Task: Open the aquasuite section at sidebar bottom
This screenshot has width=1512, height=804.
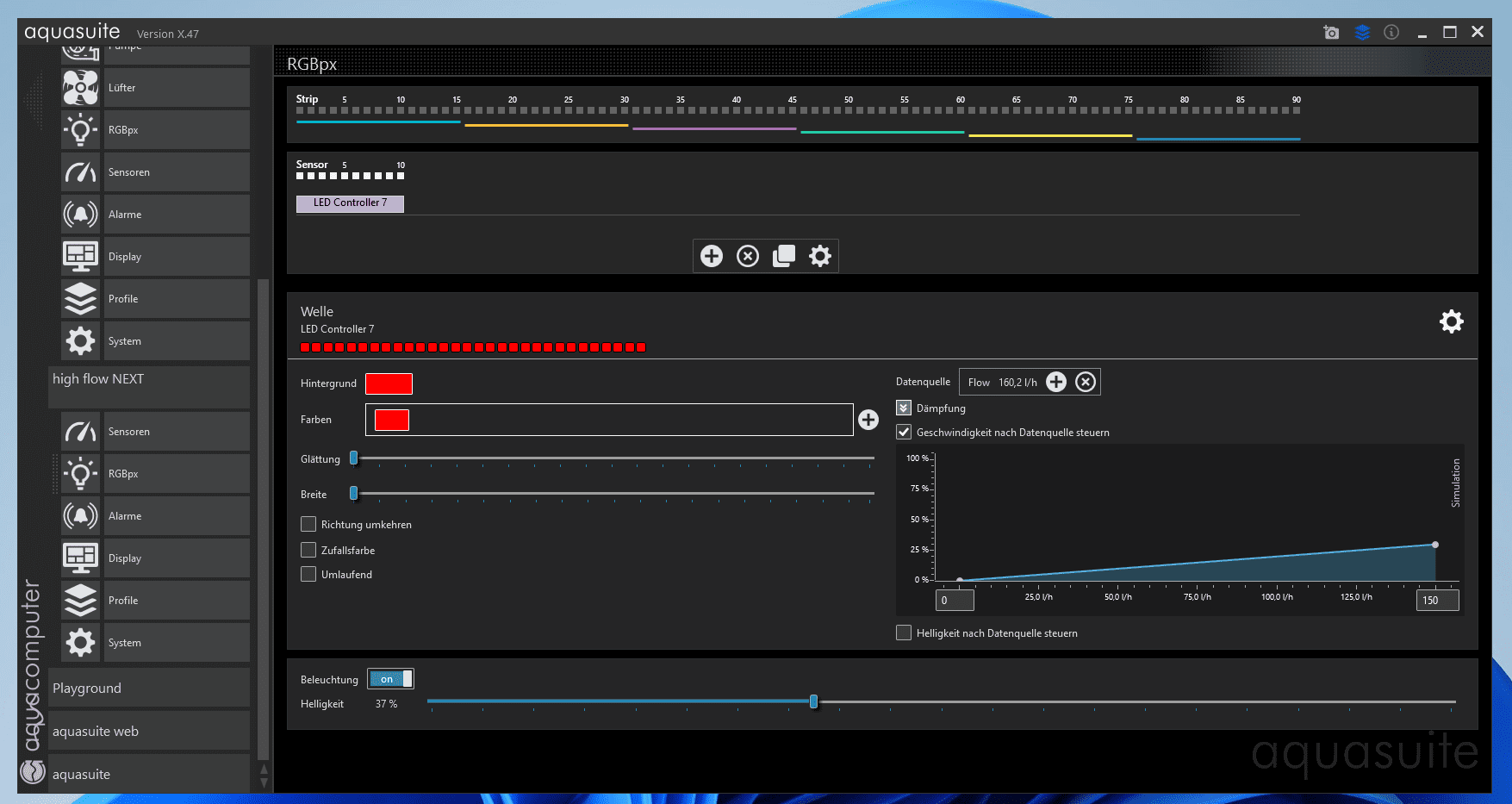Action: point(149,774)
